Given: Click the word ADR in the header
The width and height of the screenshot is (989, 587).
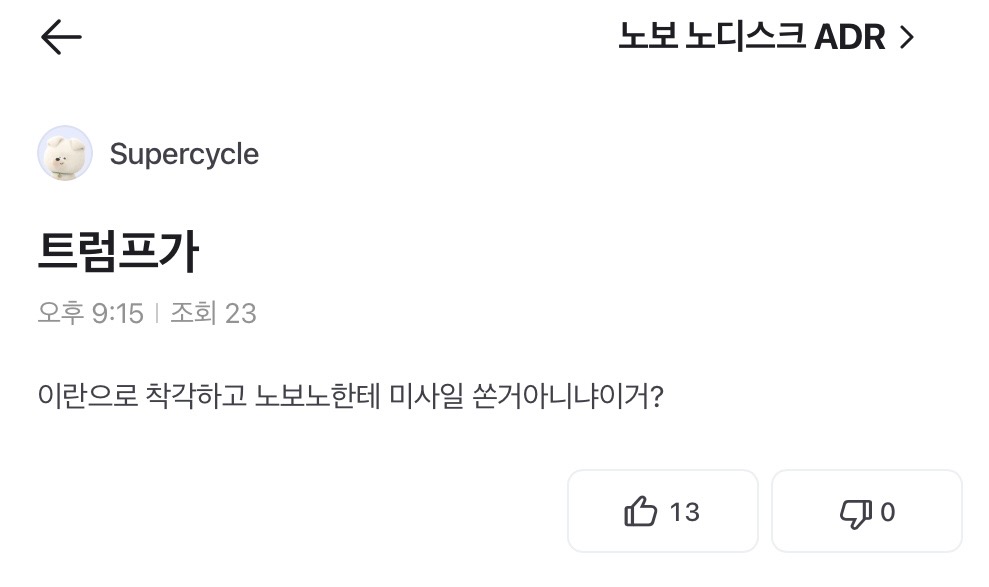Looking at the screenshot, I should 850,38.
